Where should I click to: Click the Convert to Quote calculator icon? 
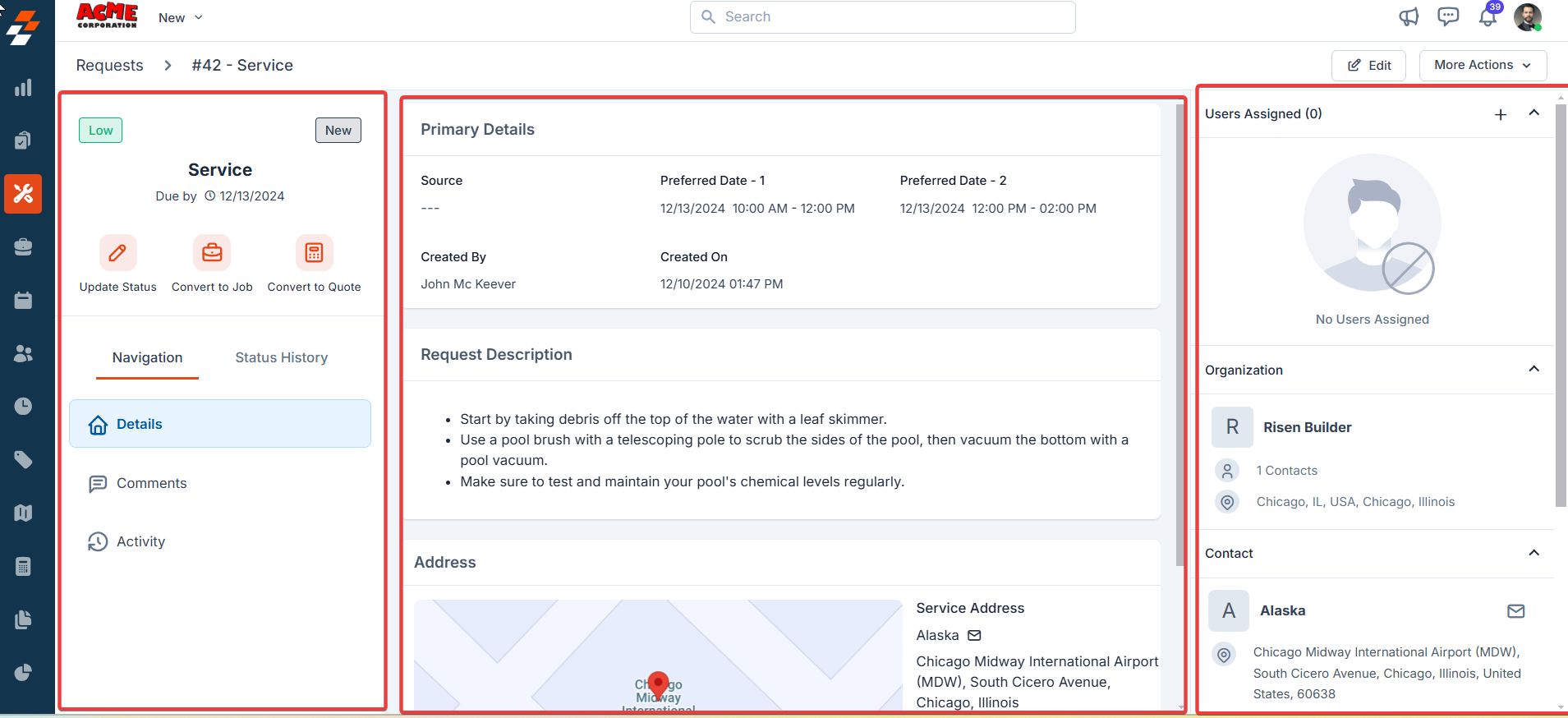(x=314, y=252)
